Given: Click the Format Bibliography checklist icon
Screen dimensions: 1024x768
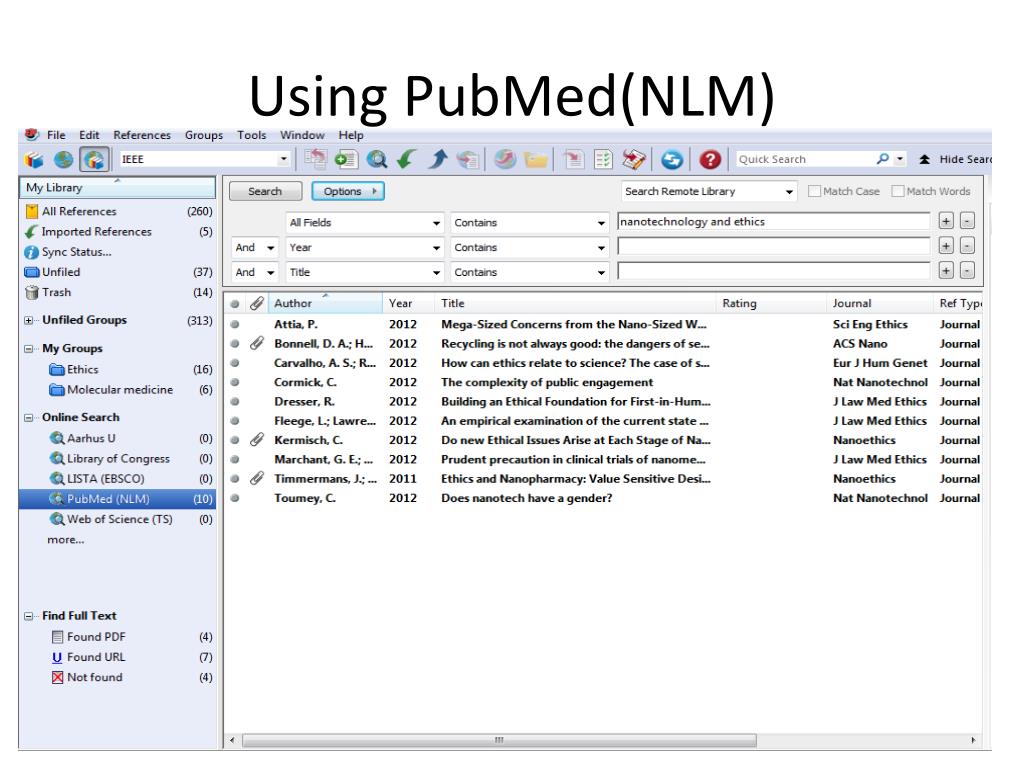Looking at the screenshot, I should (x=603, y=159).
